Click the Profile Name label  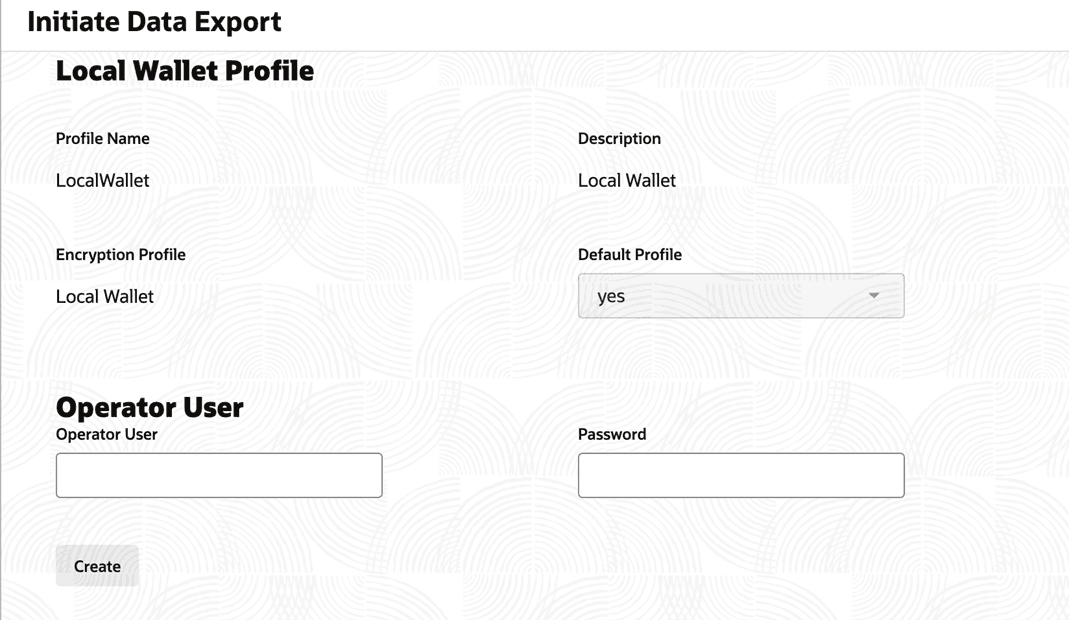[103, 138]
